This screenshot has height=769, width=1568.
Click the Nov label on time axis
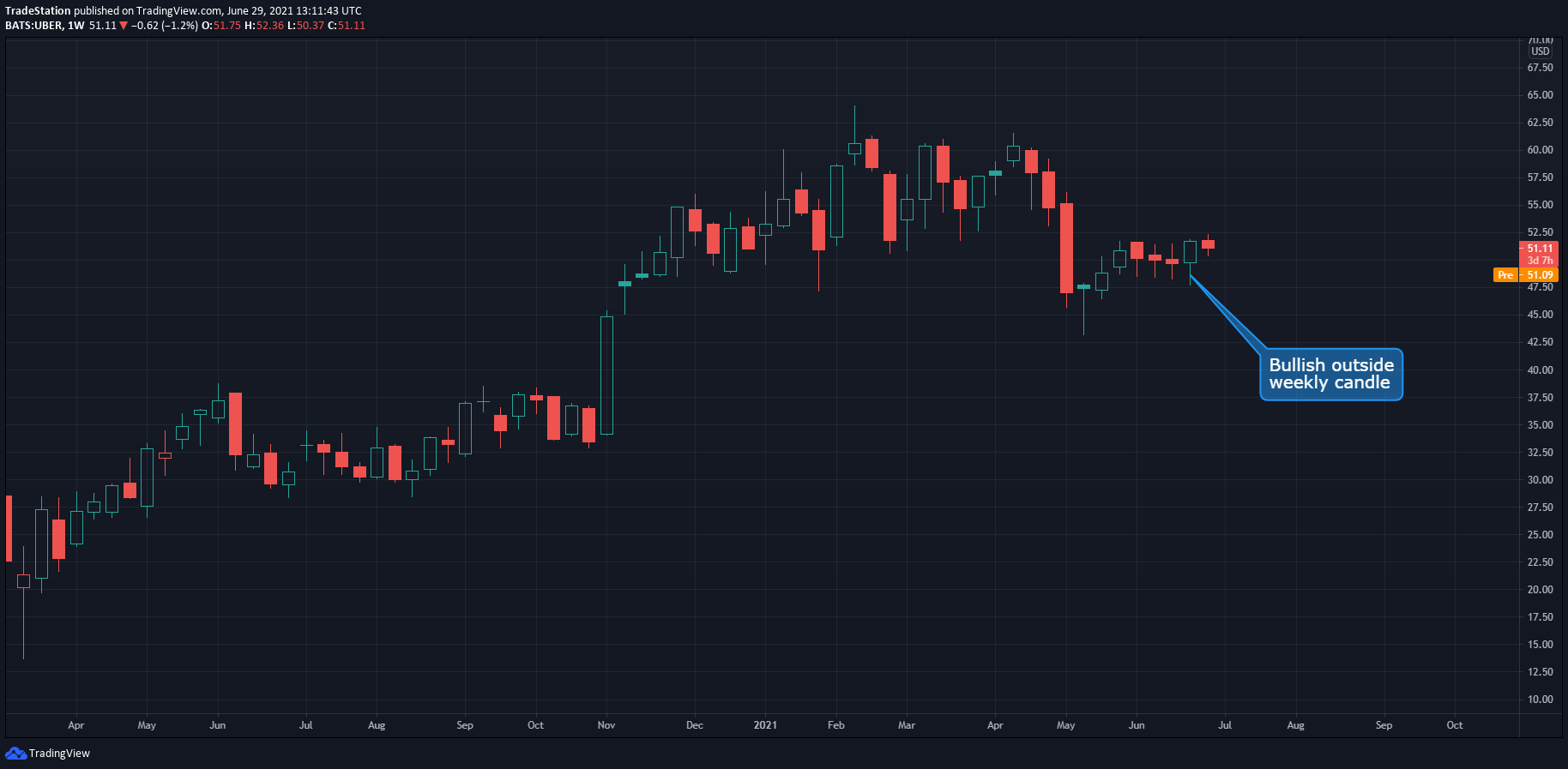(x=606, y=725)
